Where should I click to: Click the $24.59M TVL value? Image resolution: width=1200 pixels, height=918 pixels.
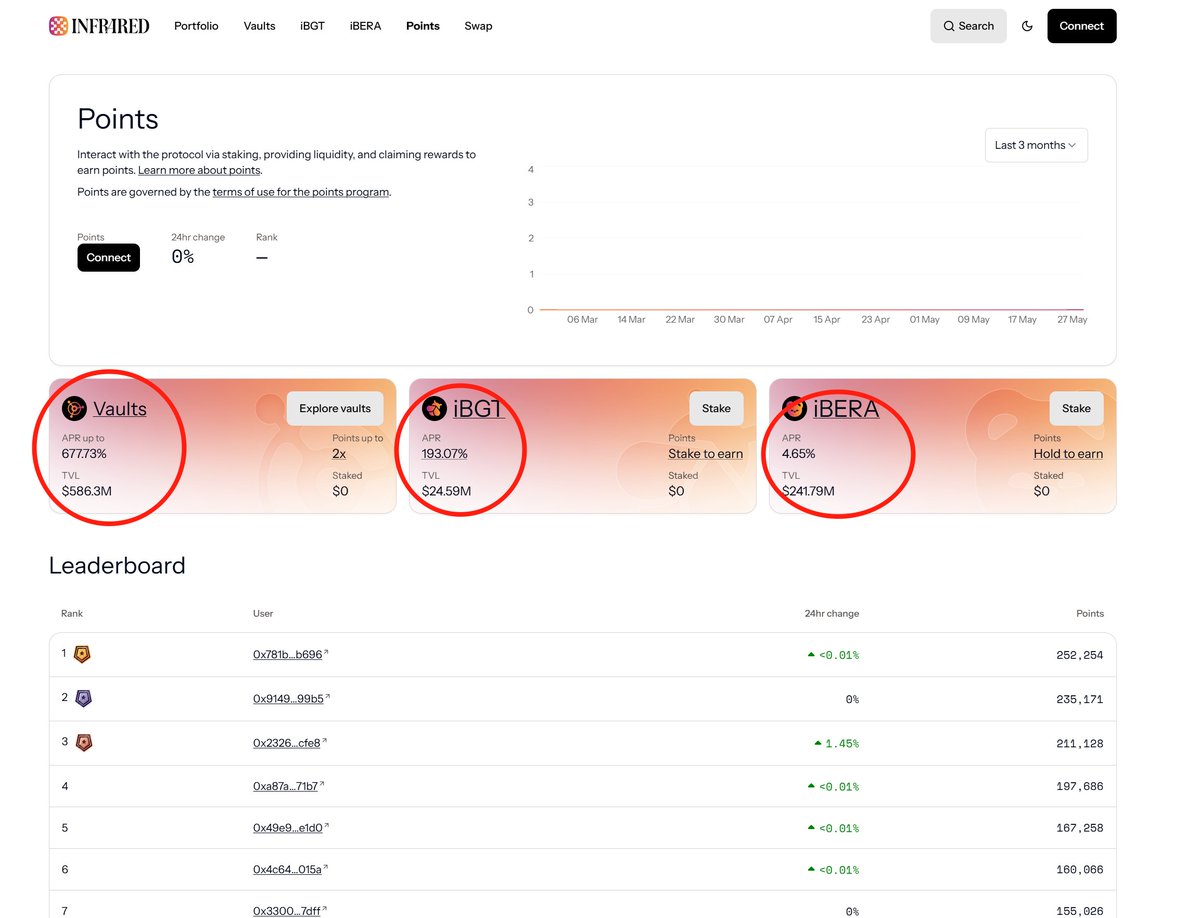(446, 491)
